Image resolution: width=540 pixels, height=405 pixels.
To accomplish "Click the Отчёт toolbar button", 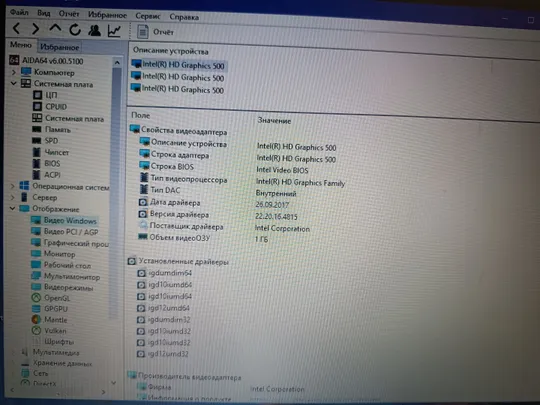I will point(155,32).
